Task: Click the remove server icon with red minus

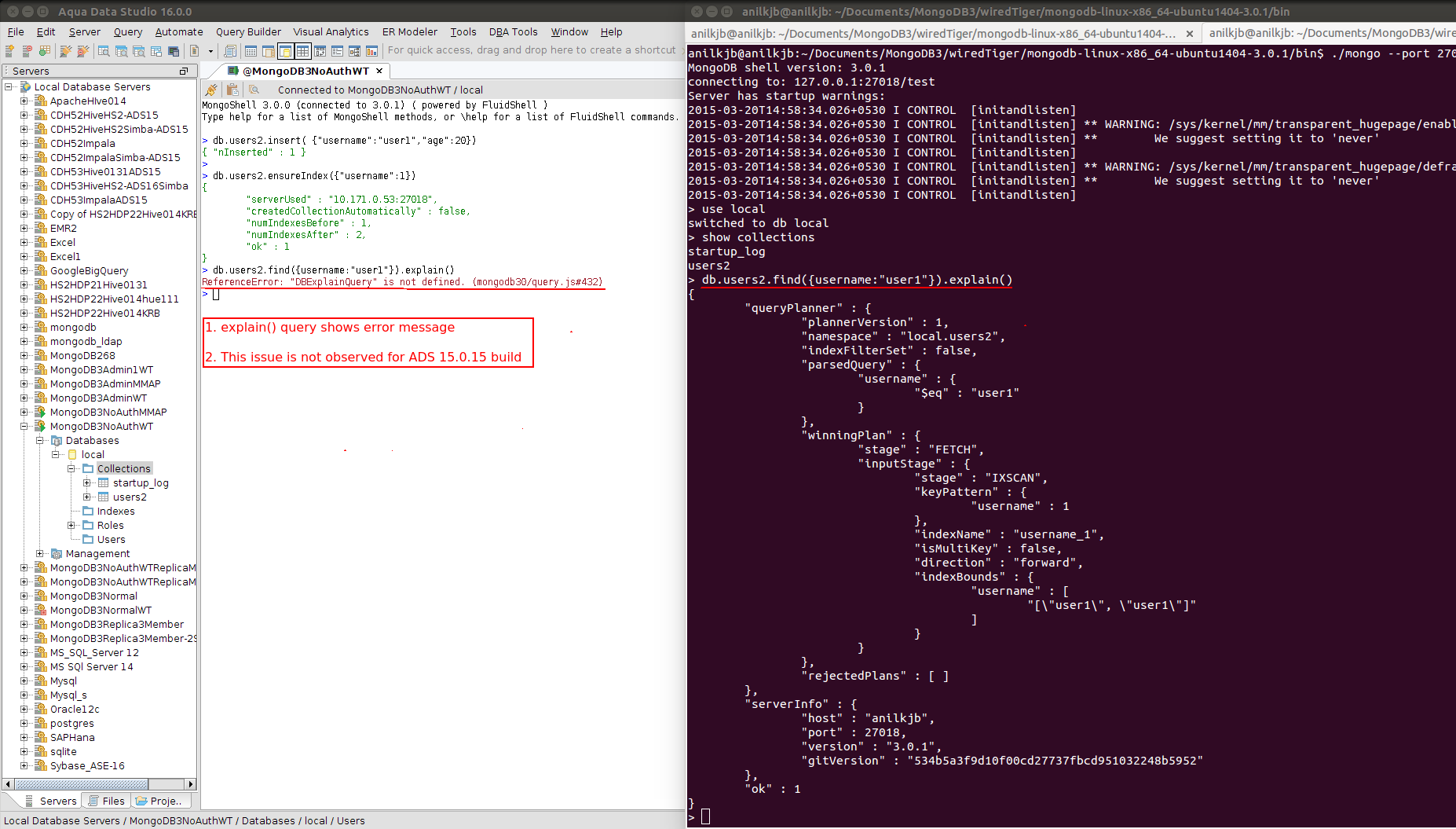Action: 27,51
